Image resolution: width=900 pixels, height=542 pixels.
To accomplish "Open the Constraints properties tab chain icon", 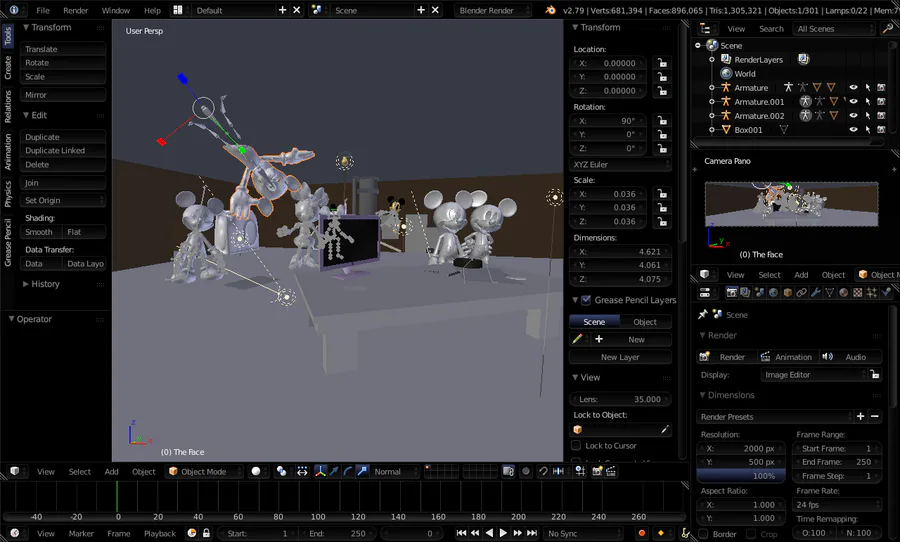I will coord(801,293).
